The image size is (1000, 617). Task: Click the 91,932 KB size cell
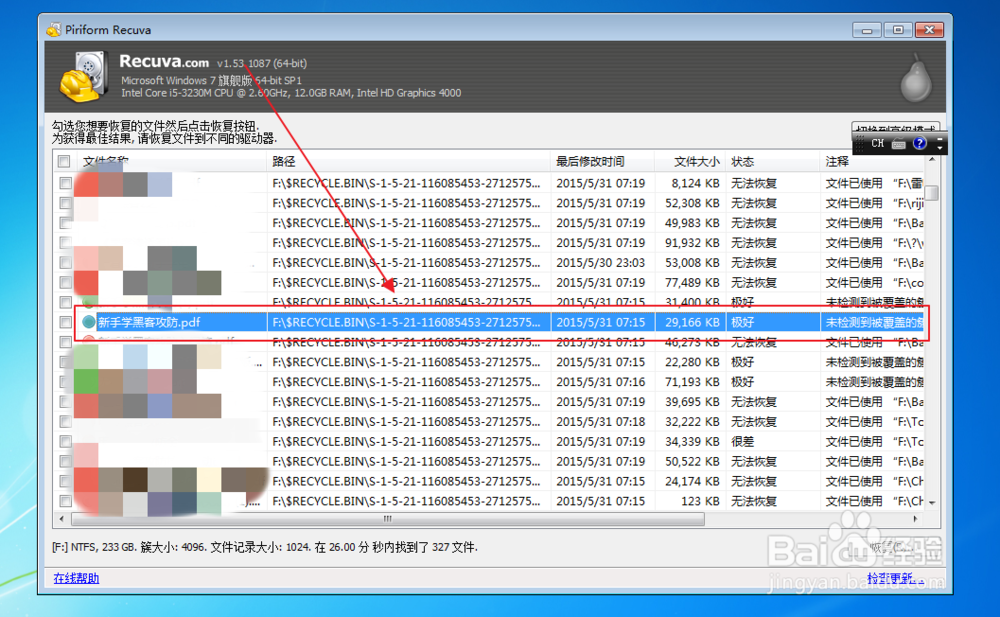point(692,243)
